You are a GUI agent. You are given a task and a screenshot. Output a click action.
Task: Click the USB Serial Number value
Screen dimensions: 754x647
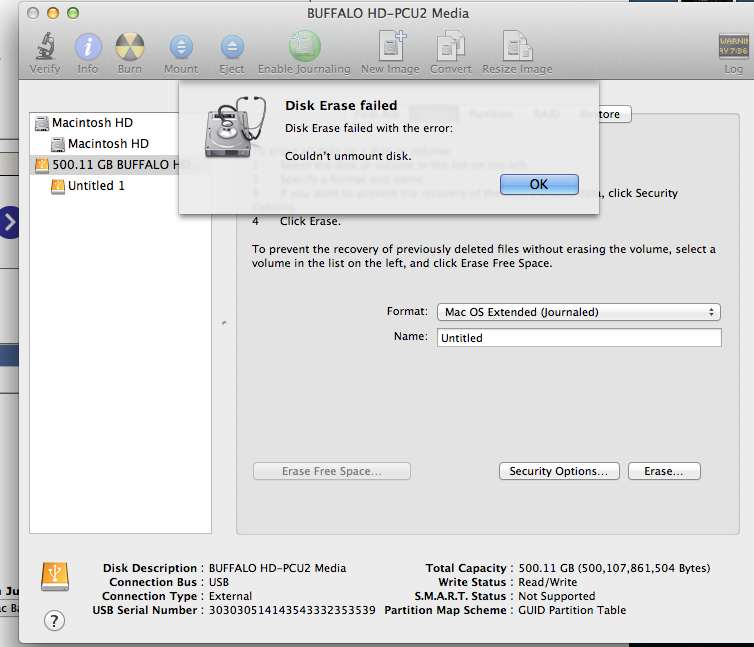click(292, 610)
